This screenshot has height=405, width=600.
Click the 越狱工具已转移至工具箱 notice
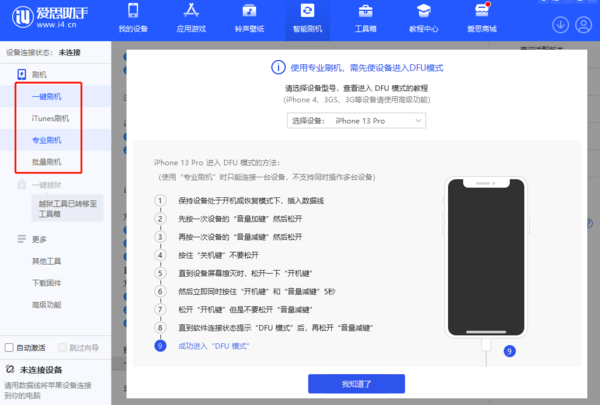point(67,208)
